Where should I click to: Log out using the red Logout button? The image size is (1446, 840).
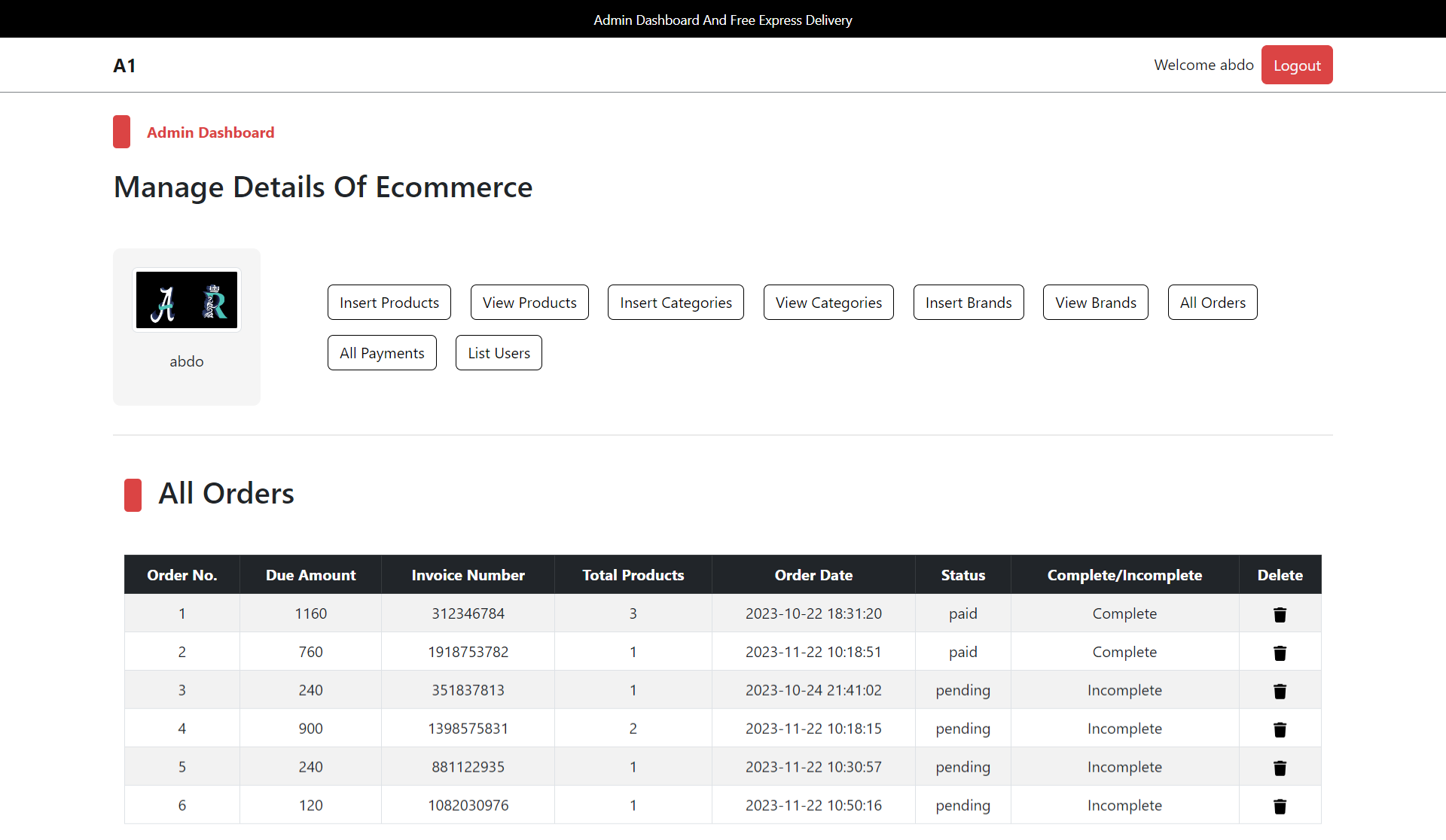click(1297, 65)
